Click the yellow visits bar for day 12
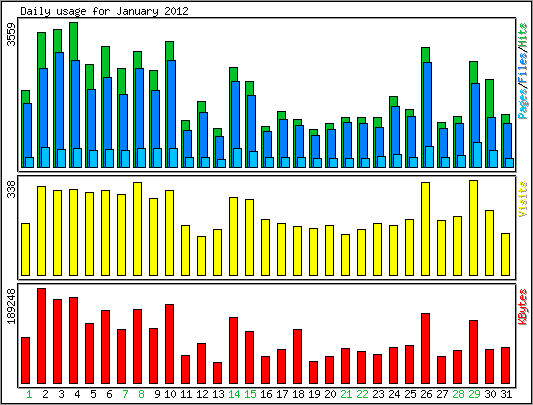The width and height of the screenshot is (533, 405). (x=201, y=256)
